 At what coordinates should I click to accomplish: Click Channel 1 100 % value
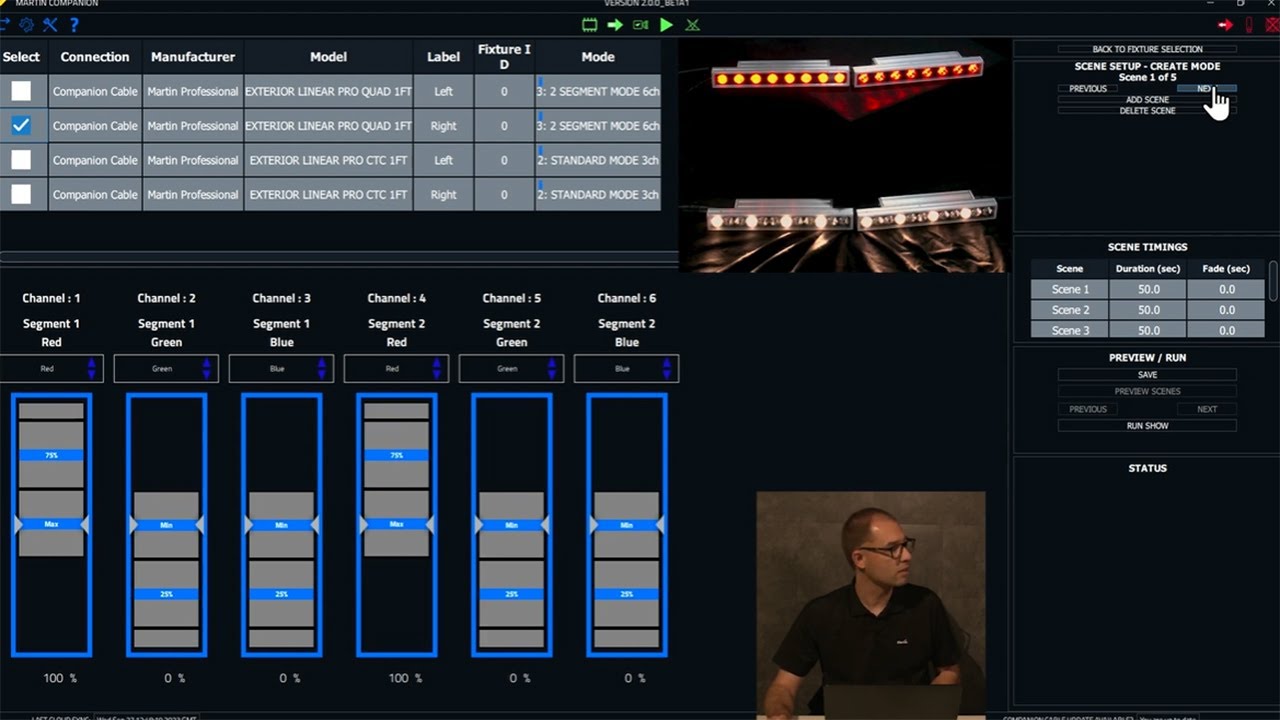pos(59,678)
